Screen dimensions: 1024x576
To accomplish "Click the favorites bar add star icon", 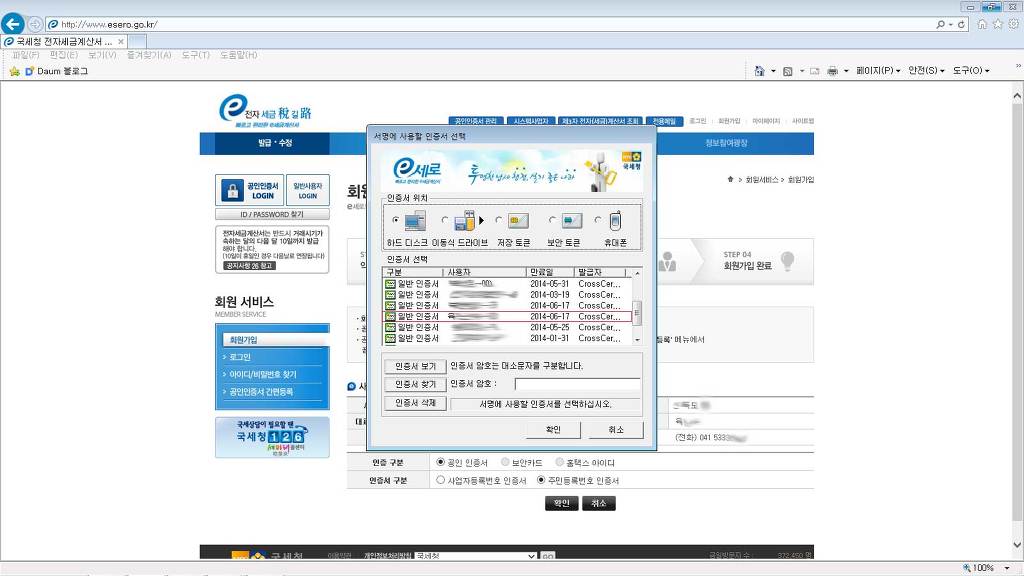I will click(14, 71).
